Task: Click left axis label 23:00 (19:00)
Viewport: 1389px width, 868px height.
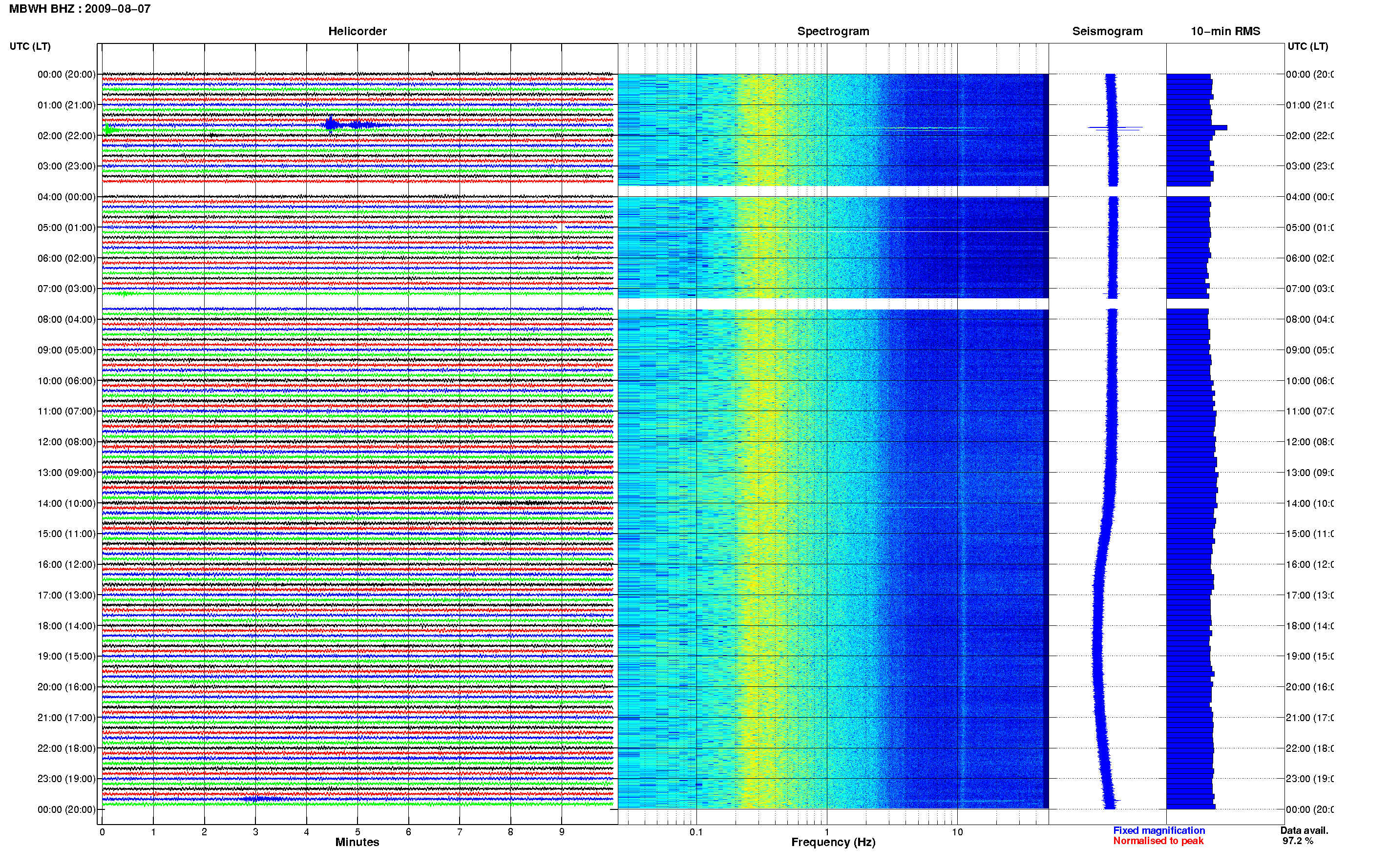Action: 66,779
